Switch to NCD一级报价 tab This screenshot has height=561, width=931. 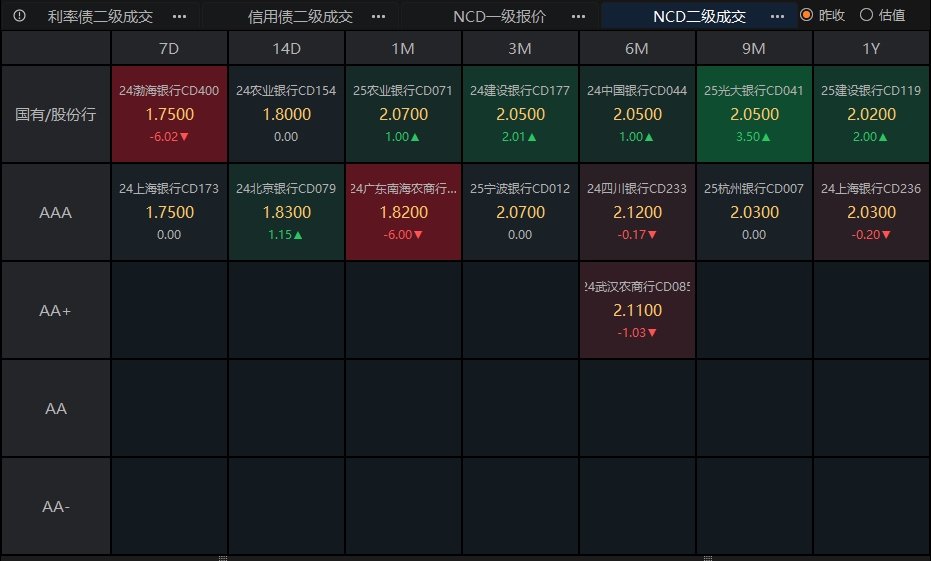tap(499, 16)
